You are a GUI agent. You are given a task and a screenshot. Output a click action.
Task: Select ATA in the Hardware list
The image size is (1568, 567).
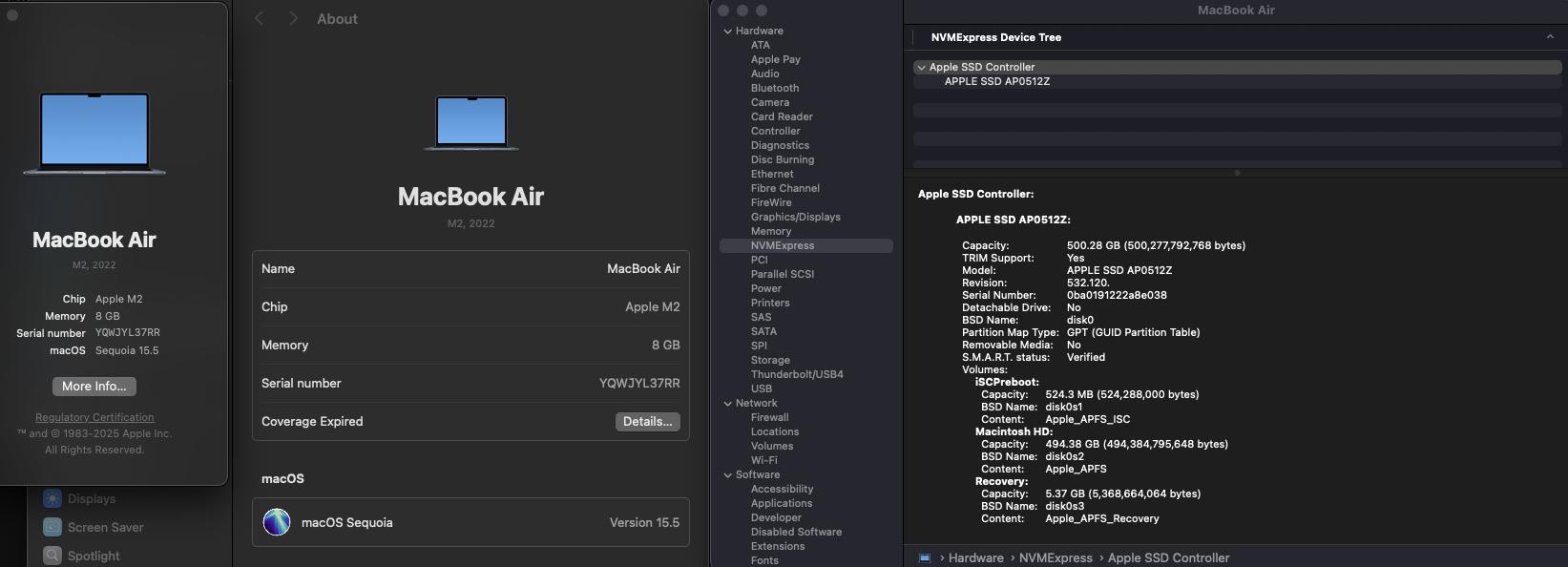[760, 45]
